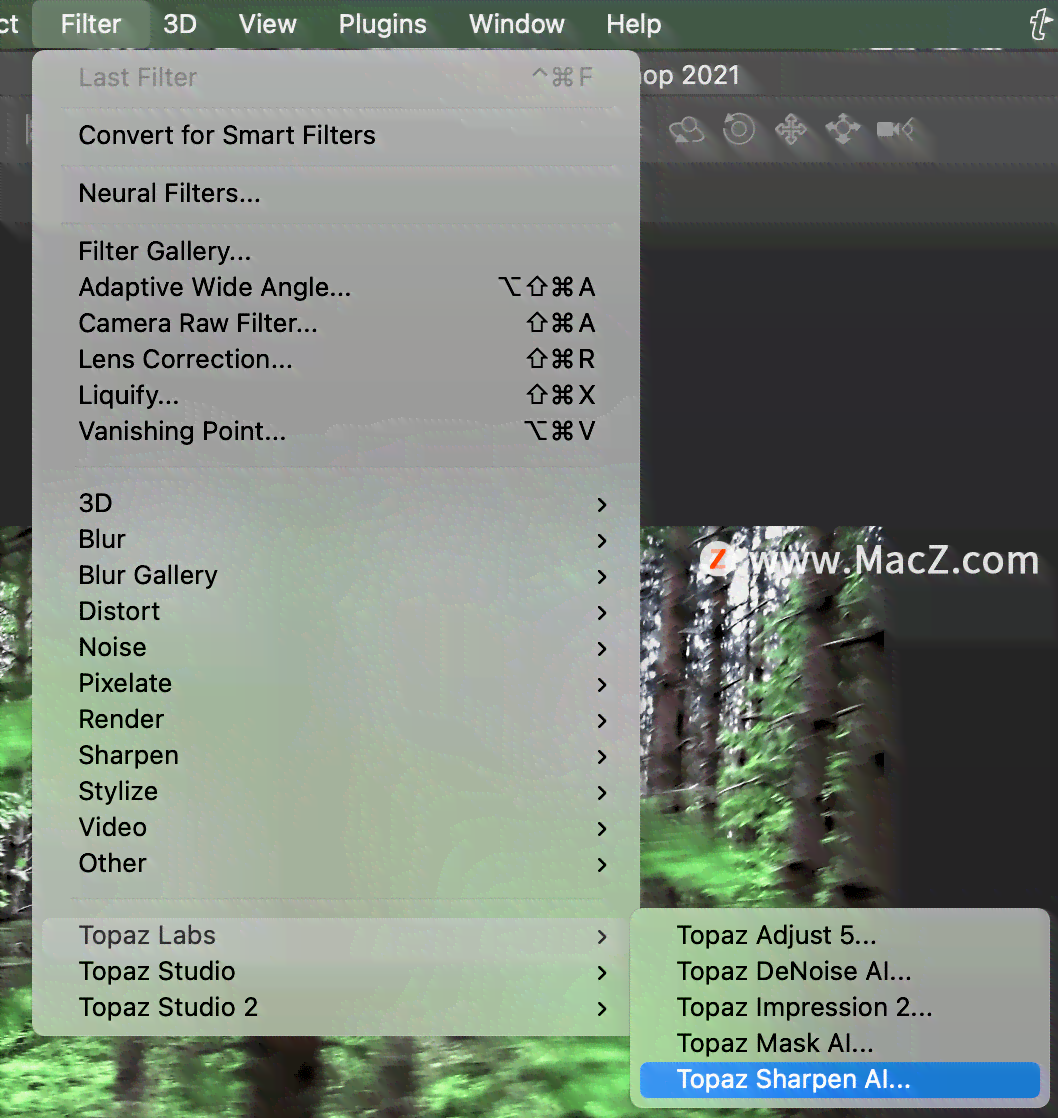1058x1118 pixels.
Task: Expand the Noise submenu
Action: [x=335, y=647]
